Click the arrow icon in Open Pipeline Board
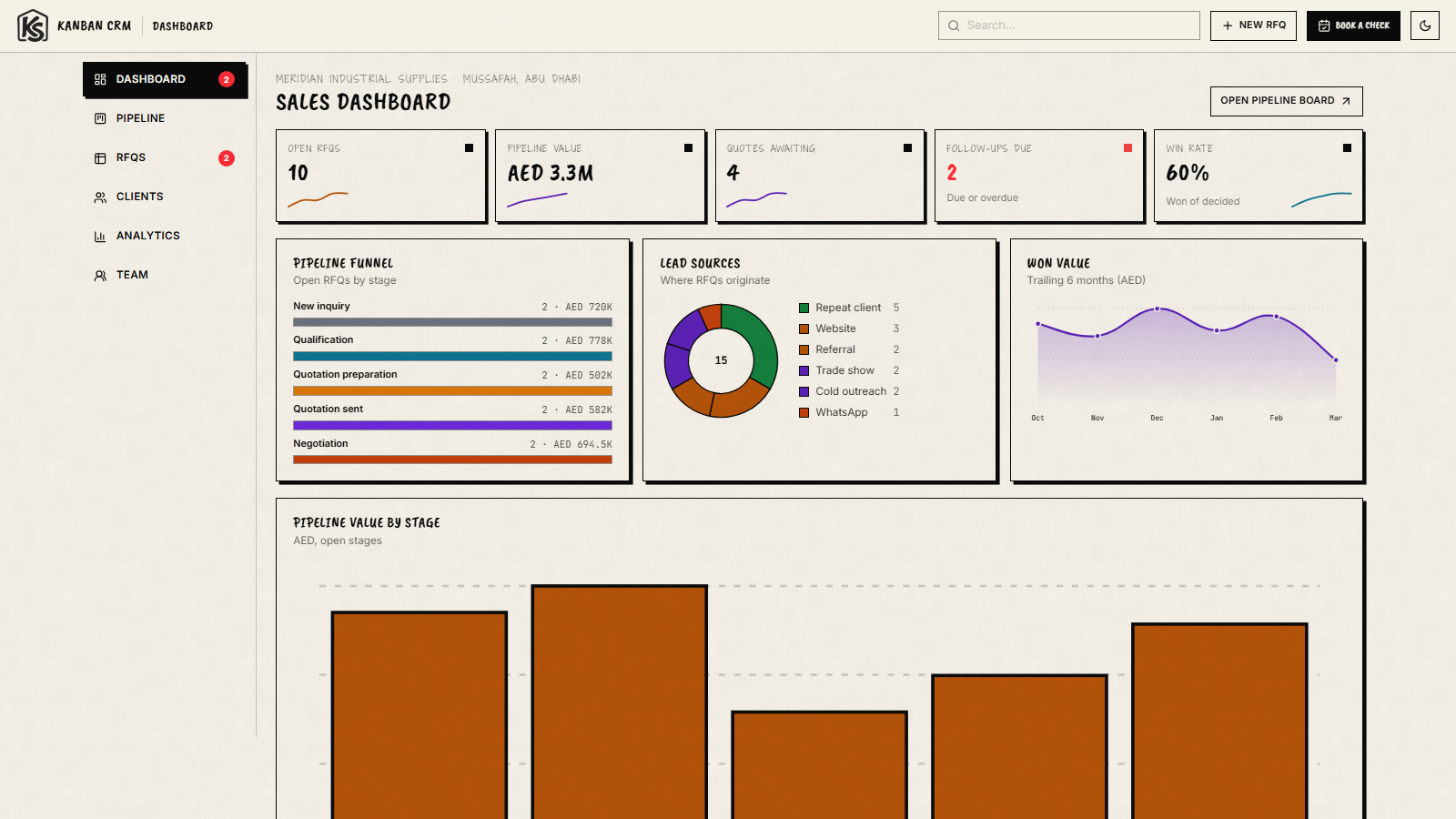The image size is (1456, 819). (x=1346, y=101)
